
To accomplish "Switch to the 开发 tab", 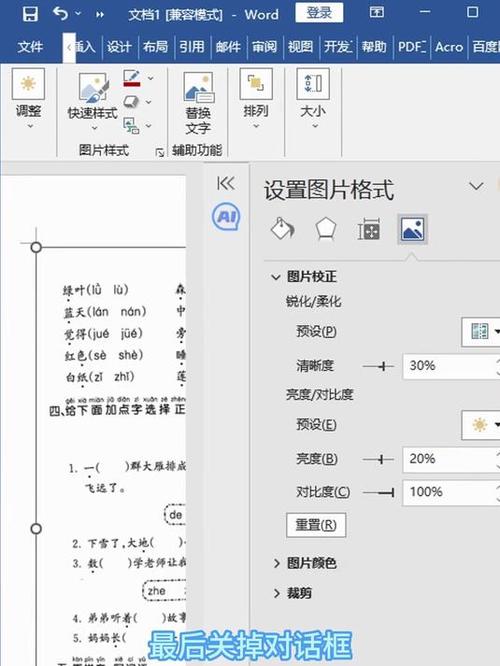I will (x=338, y=46).
